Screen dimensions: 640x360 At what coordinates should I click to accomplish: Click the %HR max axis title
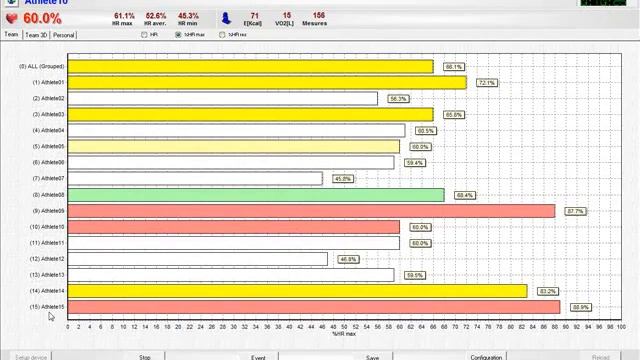tap(344, 334)
